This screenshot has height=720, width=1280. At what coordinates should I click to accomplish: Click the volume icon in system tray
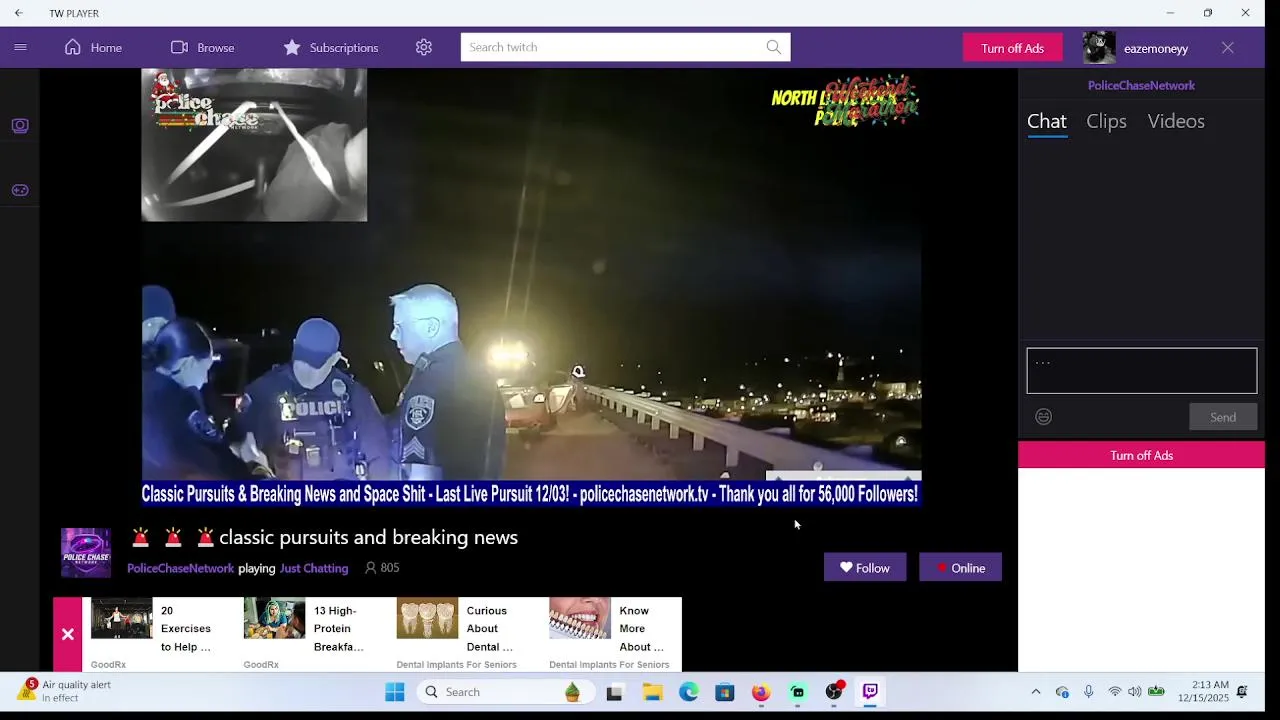(x=1134, y=692)
